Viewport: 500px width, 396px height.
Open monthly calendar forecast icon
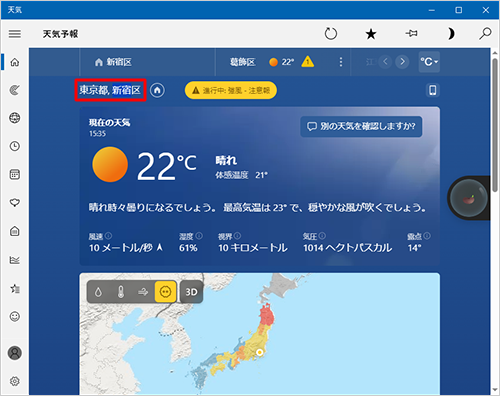(15, 174)
